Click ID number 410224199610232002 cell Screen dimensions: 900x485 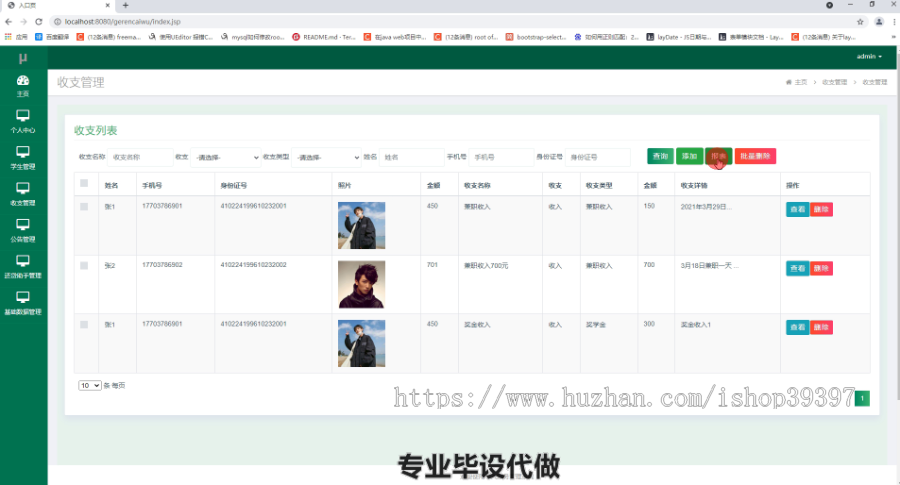[x=253, y=265]
